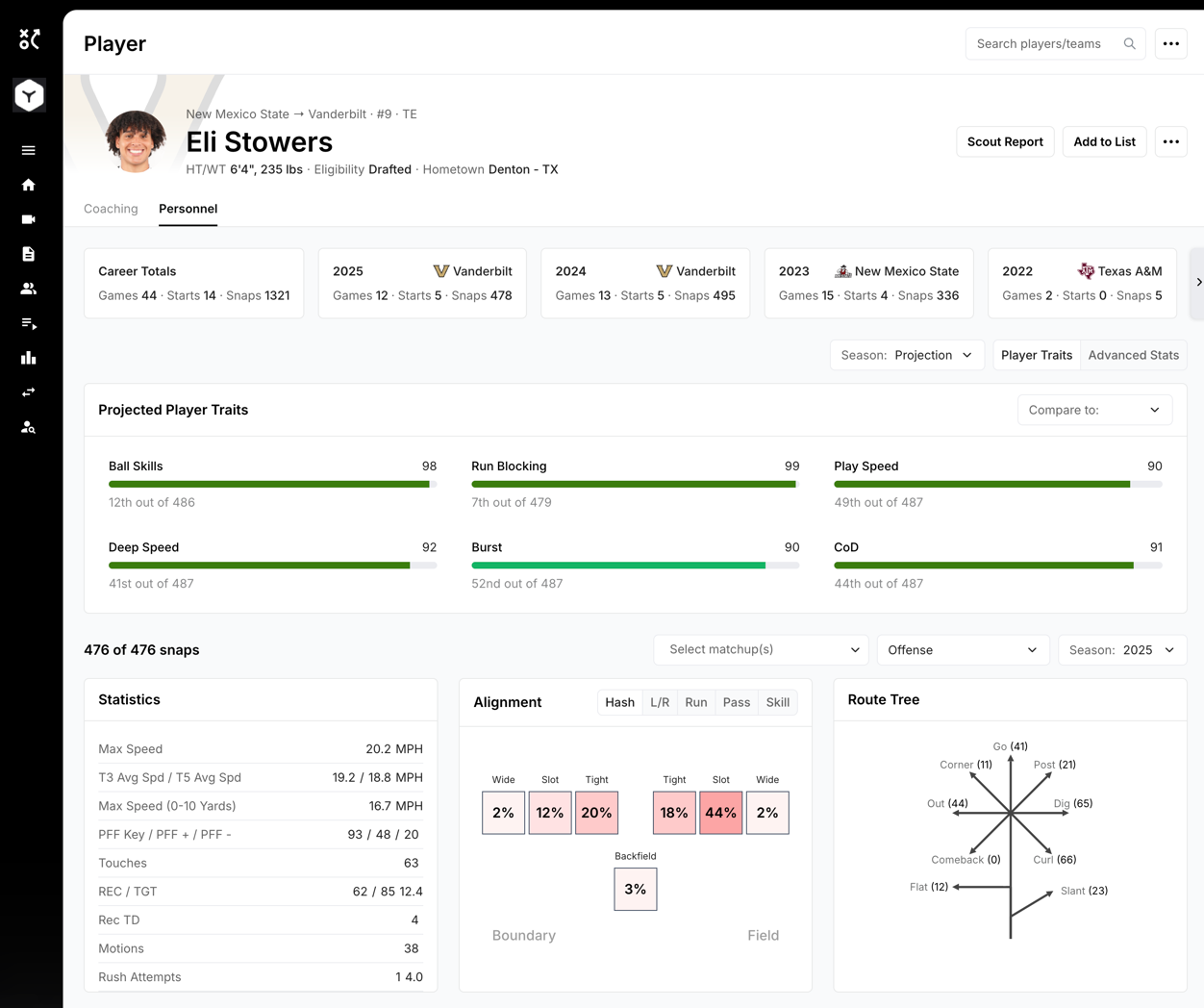The image size is (1204, 1008).
Task: Open the transfer arrows icon in sidebar
Action: [x=29, y=392]
